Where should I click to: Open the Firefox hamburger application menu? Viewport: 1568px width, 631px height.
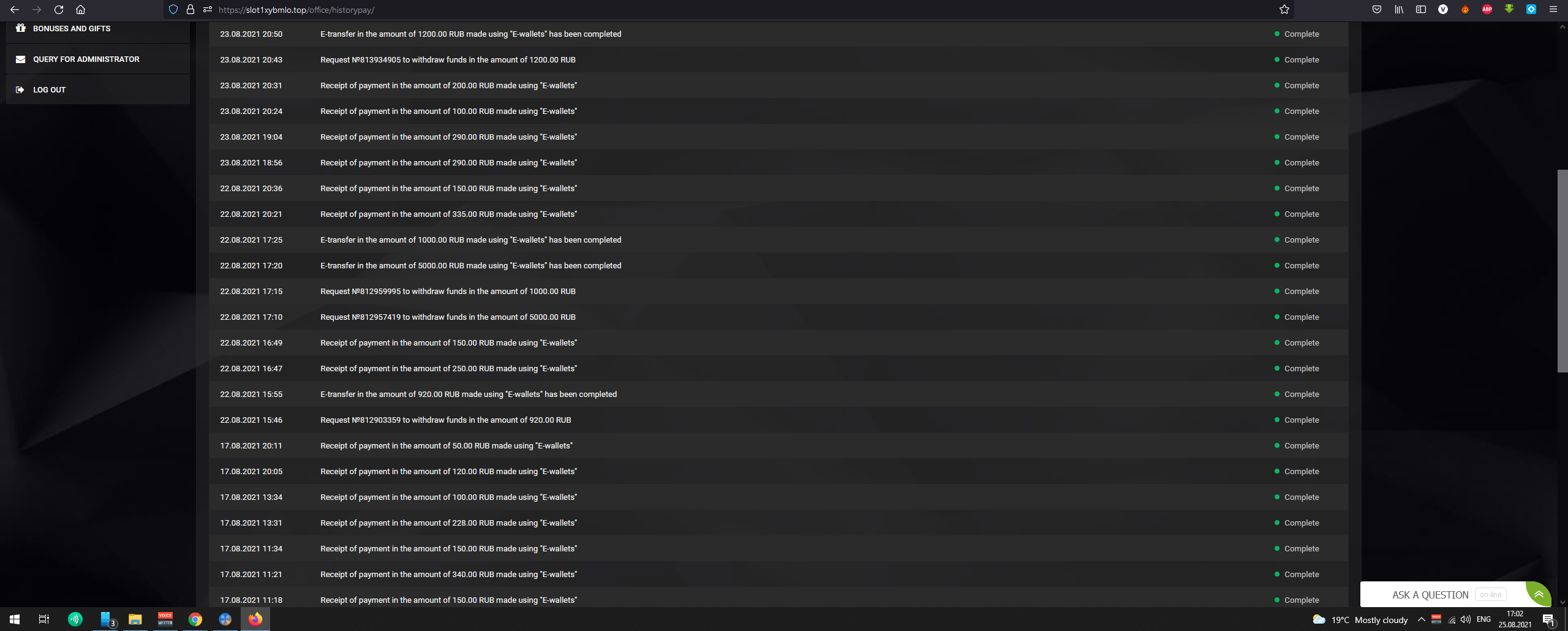click(1553, 9)
